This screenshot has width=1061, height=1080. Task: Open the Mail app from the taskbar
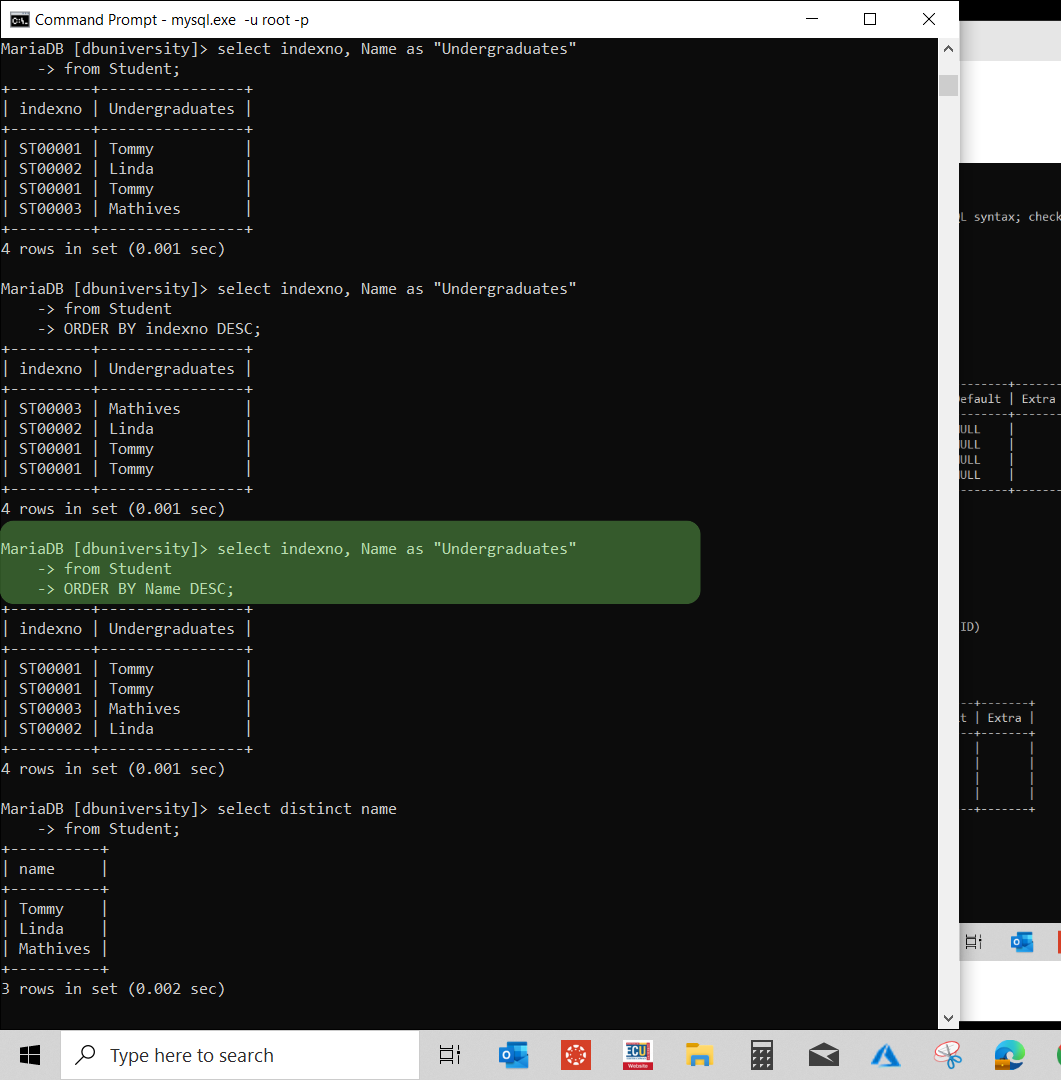(x=823, y=1054)
